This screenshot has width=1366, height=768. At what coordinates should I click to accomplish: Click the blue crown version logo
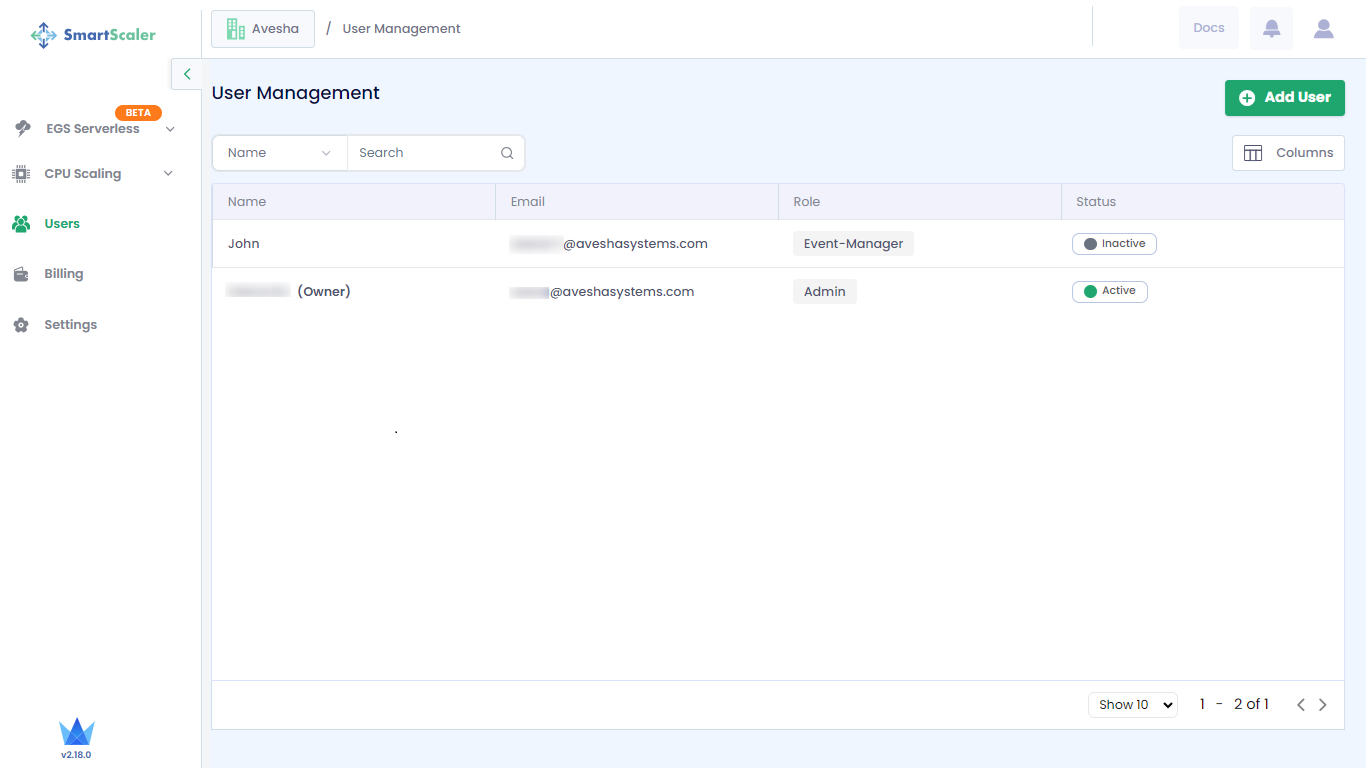pyautogui.click(x=76, y=732)
